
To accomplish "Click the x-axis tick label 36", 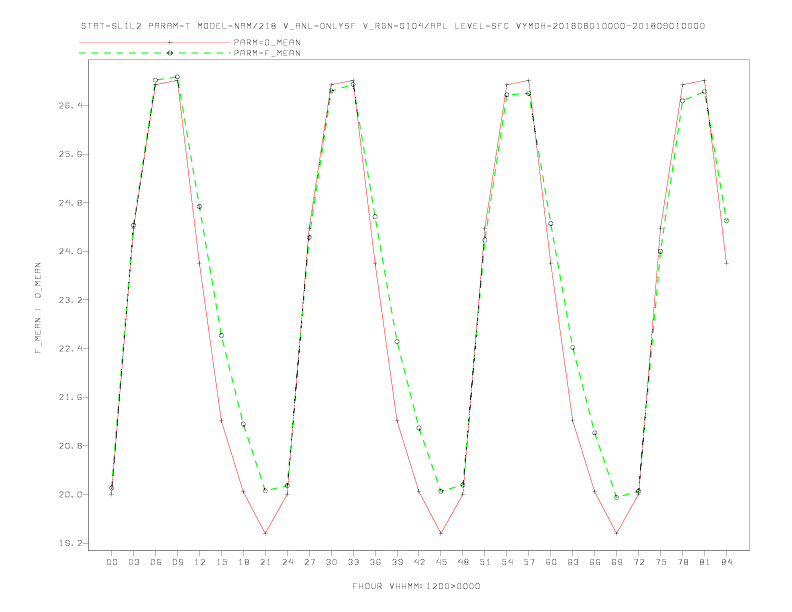I will click(375, 562).
